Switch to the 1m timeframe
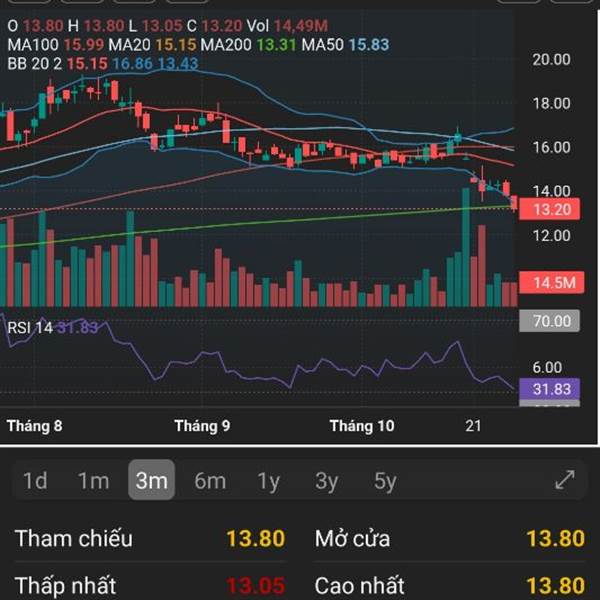This screenshot has width=600, height=600. pos(93,481)
